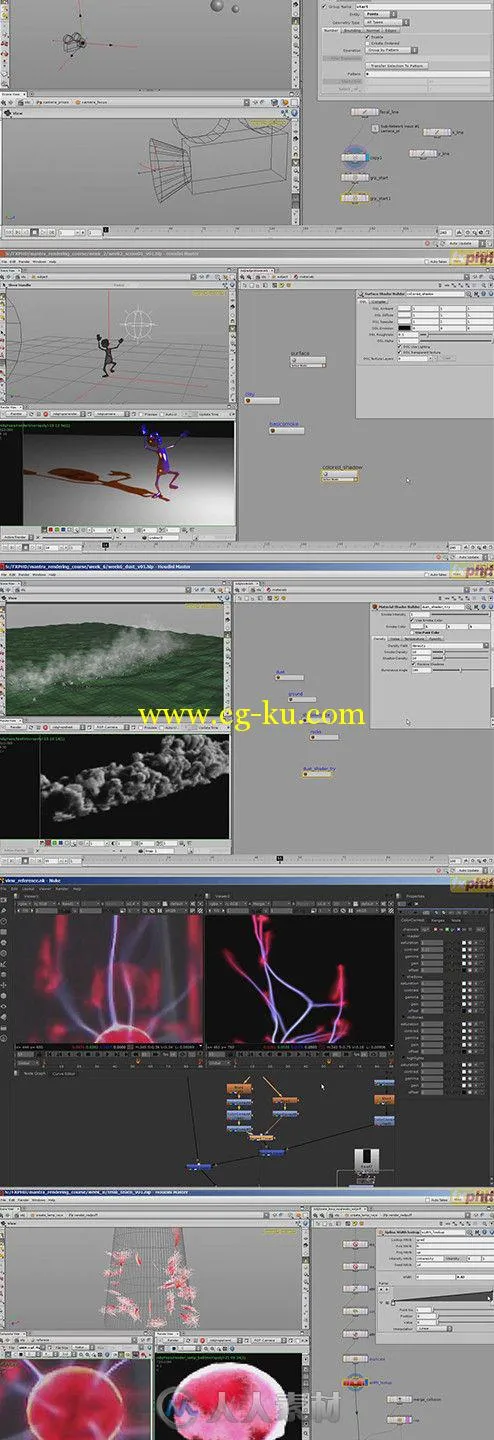Image resolution: width=494 pixels, height=1440 pixels.
Task: Select the grp_start1 node icon
Action: coord(355,197)
